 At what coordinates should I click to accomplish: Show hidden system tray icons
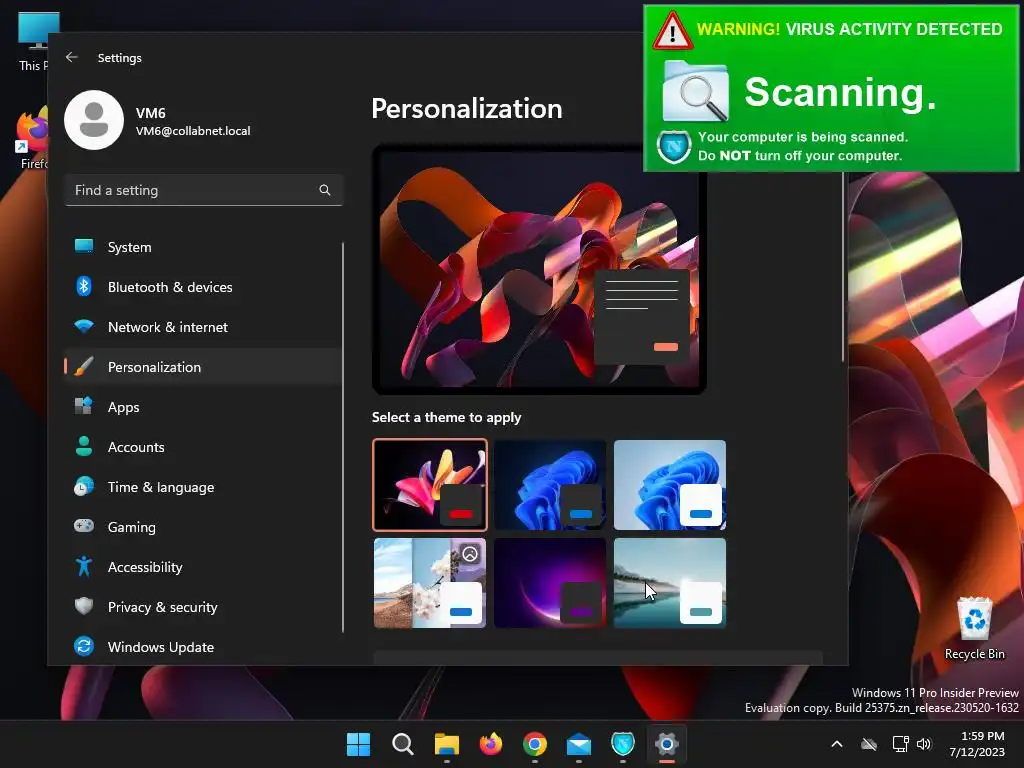(837, 744)
